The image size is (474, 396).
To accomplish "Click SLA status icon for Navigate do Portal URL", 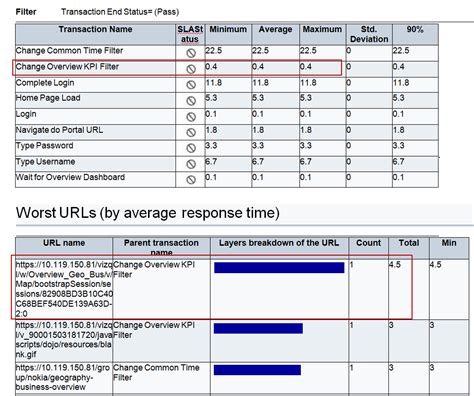I will pos(191,132).
